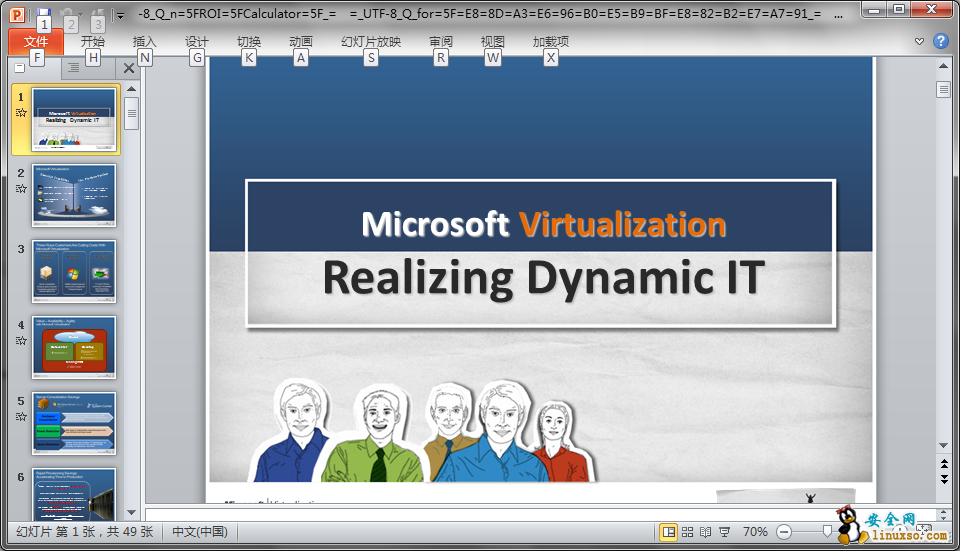Switch to the Slides tab in left pane

coord(21,68)
